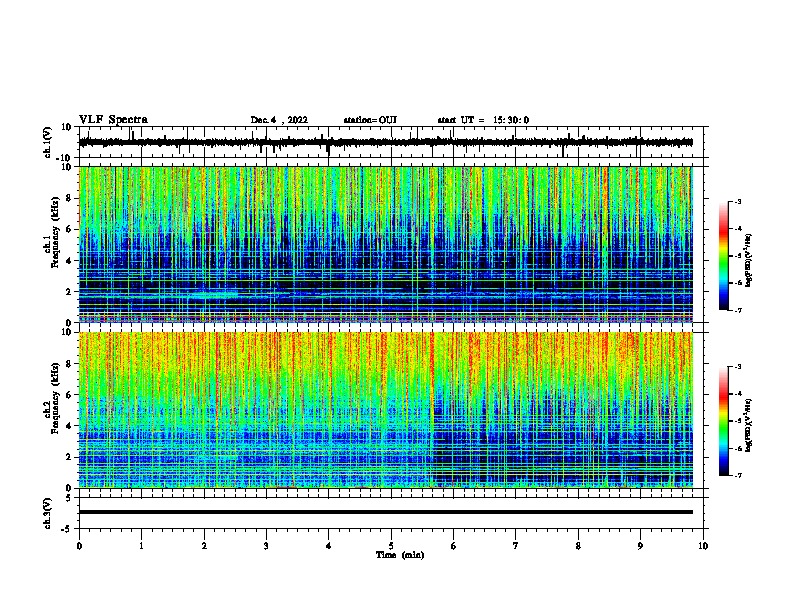The height and width of the screenshot is (612, 792).
Task: Click time axis tick label "5"
Action: 391,546
